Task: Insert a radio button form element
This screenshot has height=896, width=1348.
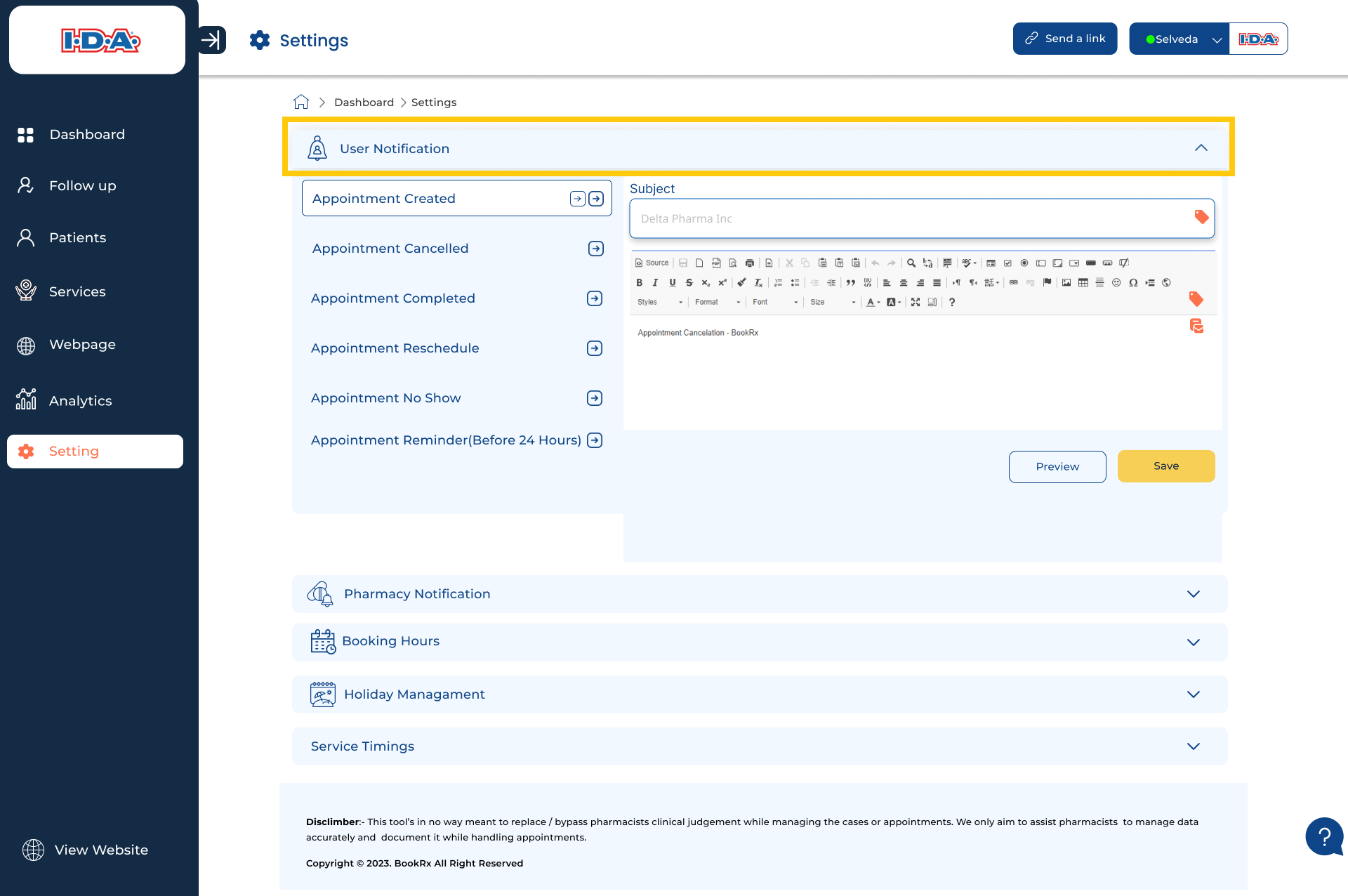Action: [x=1024, y=263]
